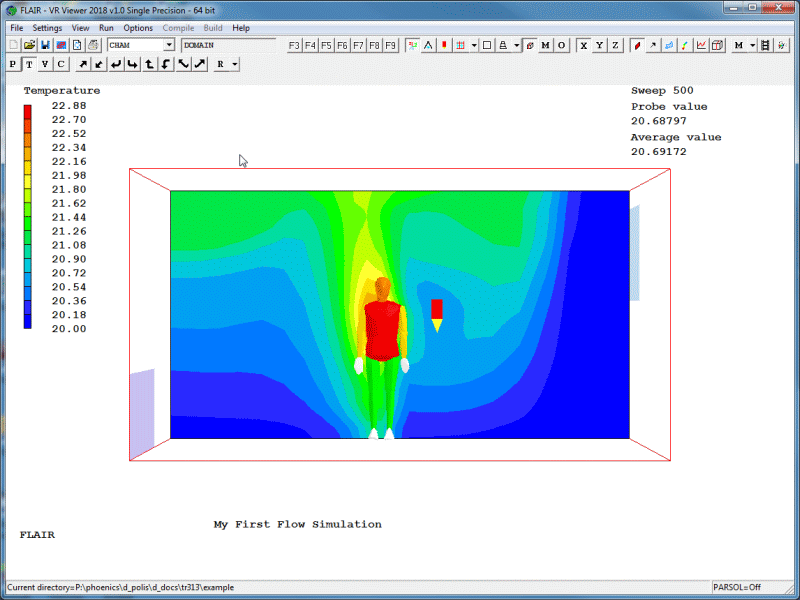The image size is (800, 600).
Task: Open the CHAM combo box dropdown
Action: click(x=168, y=45)
